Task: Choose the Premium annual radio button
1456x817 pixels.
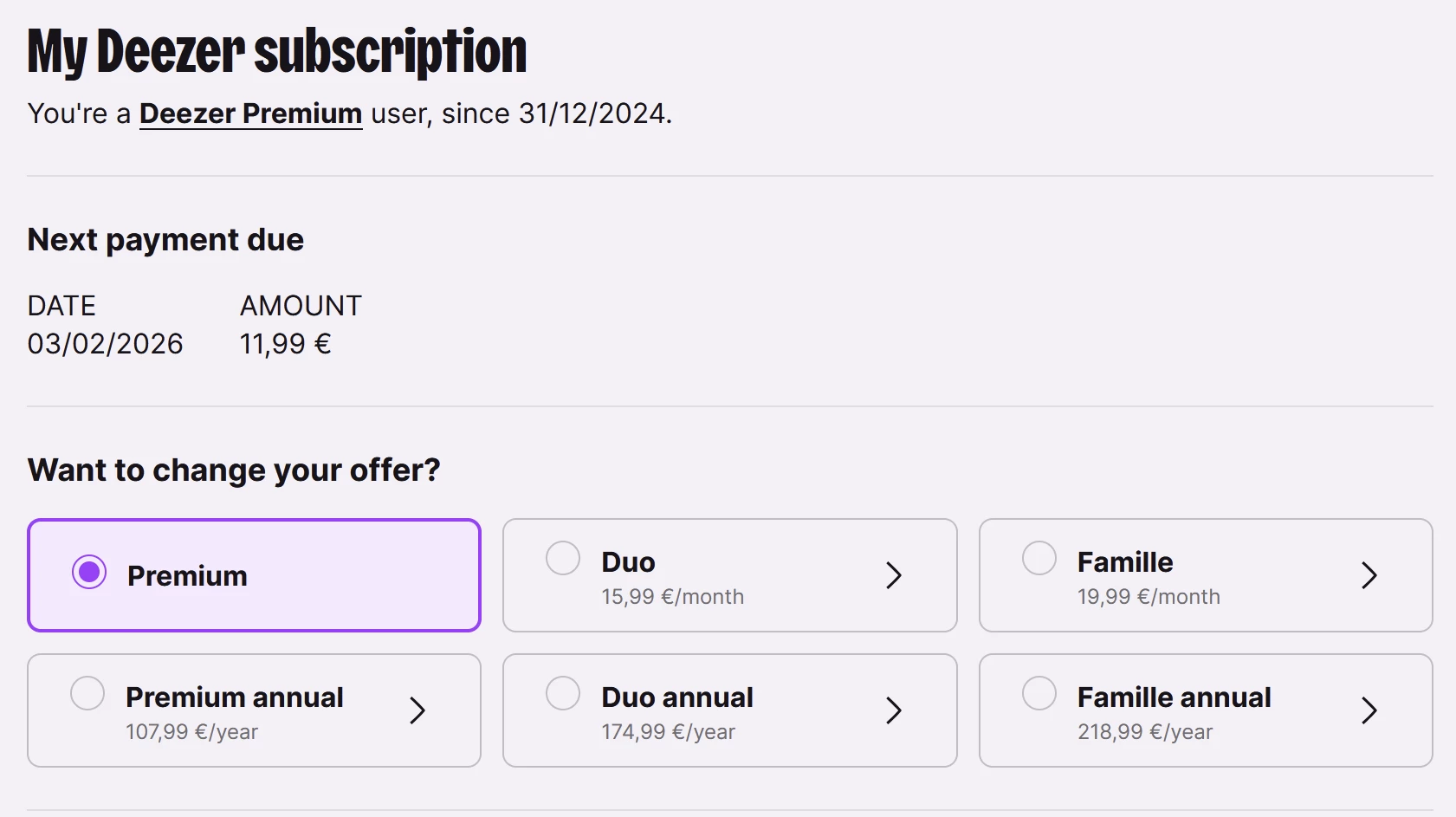Action: pyautogui.click(x=87, y=693)
